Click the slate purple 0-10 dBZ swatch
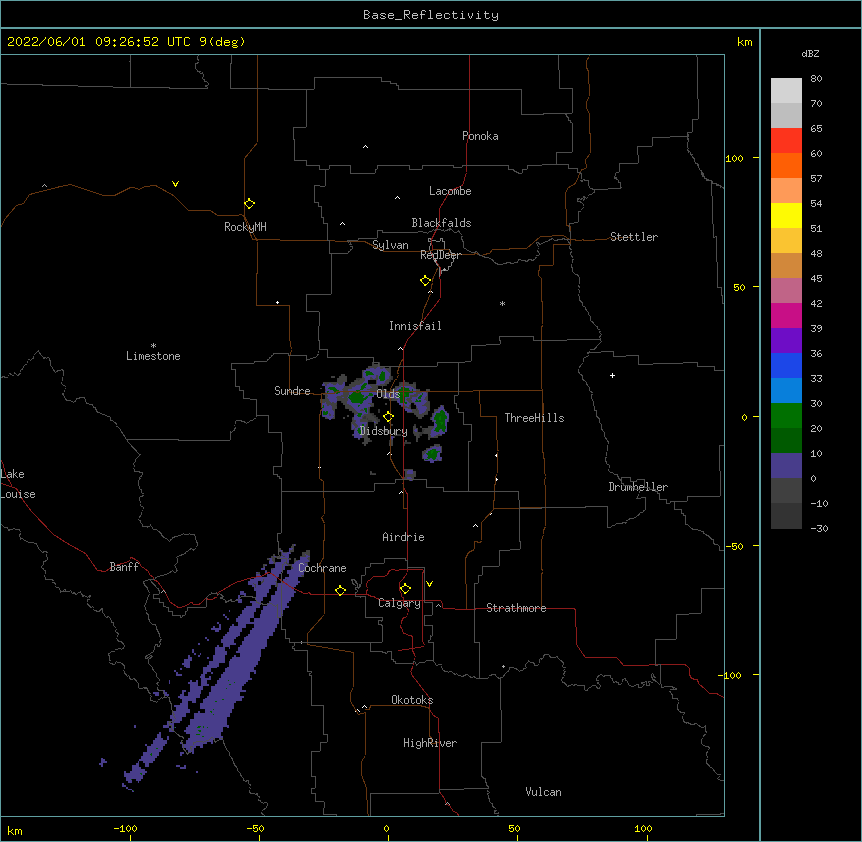 tap(786, 466)
